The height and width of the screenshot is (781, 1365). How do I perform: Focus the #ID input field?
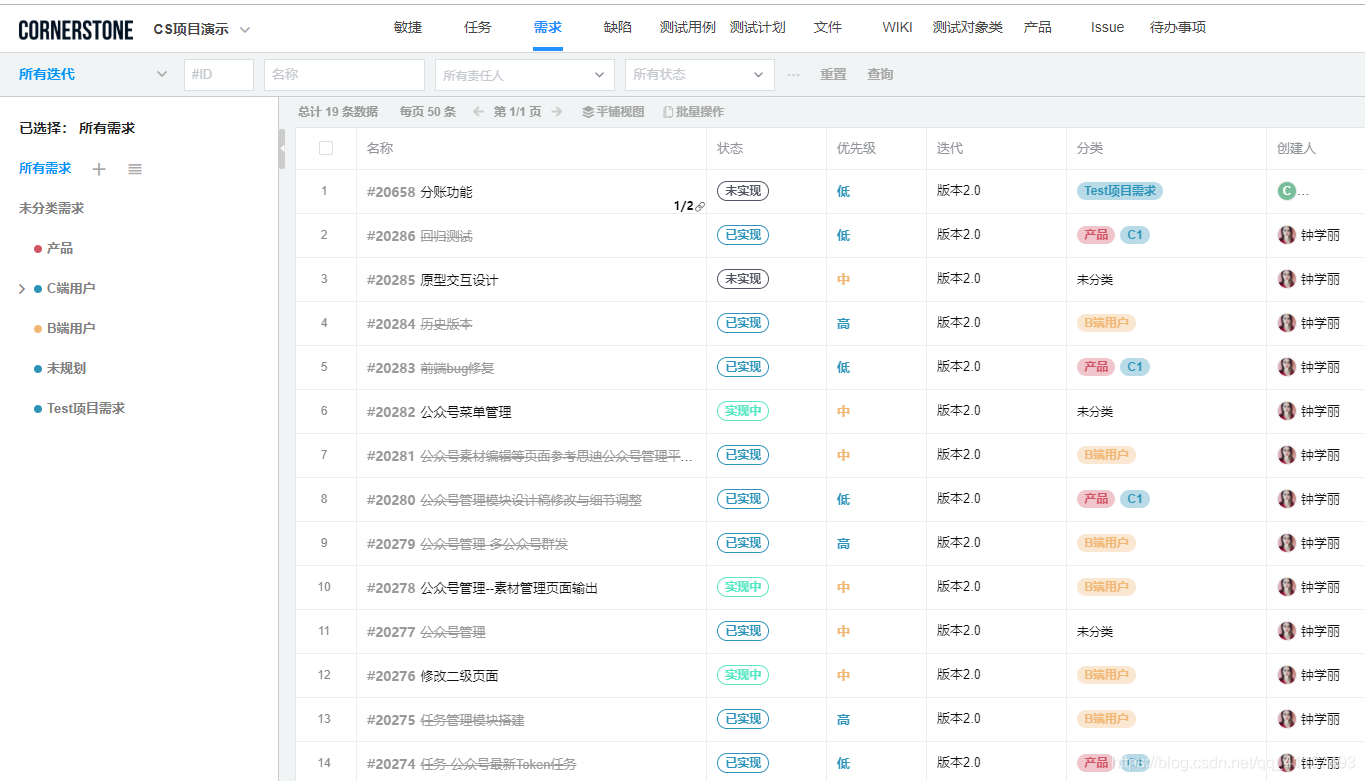click(219, 75)
